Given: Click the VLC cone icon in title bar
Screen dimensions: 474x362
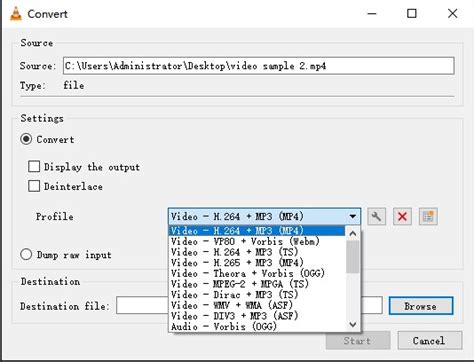Looking at the screenshot, I should click(15, 14).
